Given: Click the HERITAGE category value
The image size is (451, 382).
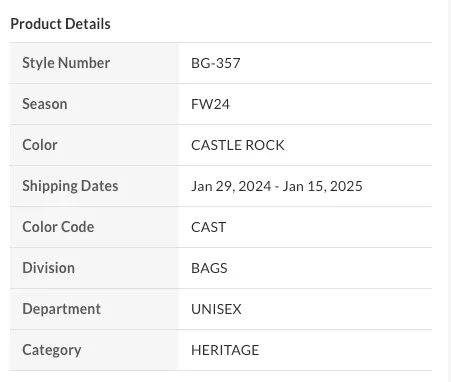Looking at the screenshot, I should [225, 350].
